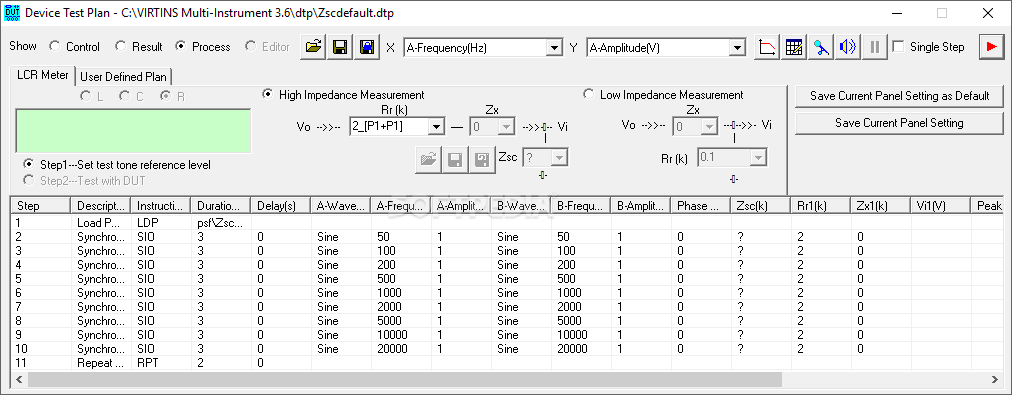Open the X-Y plot graph icon
Screen dimensions: 1012x395
(767, 47)
